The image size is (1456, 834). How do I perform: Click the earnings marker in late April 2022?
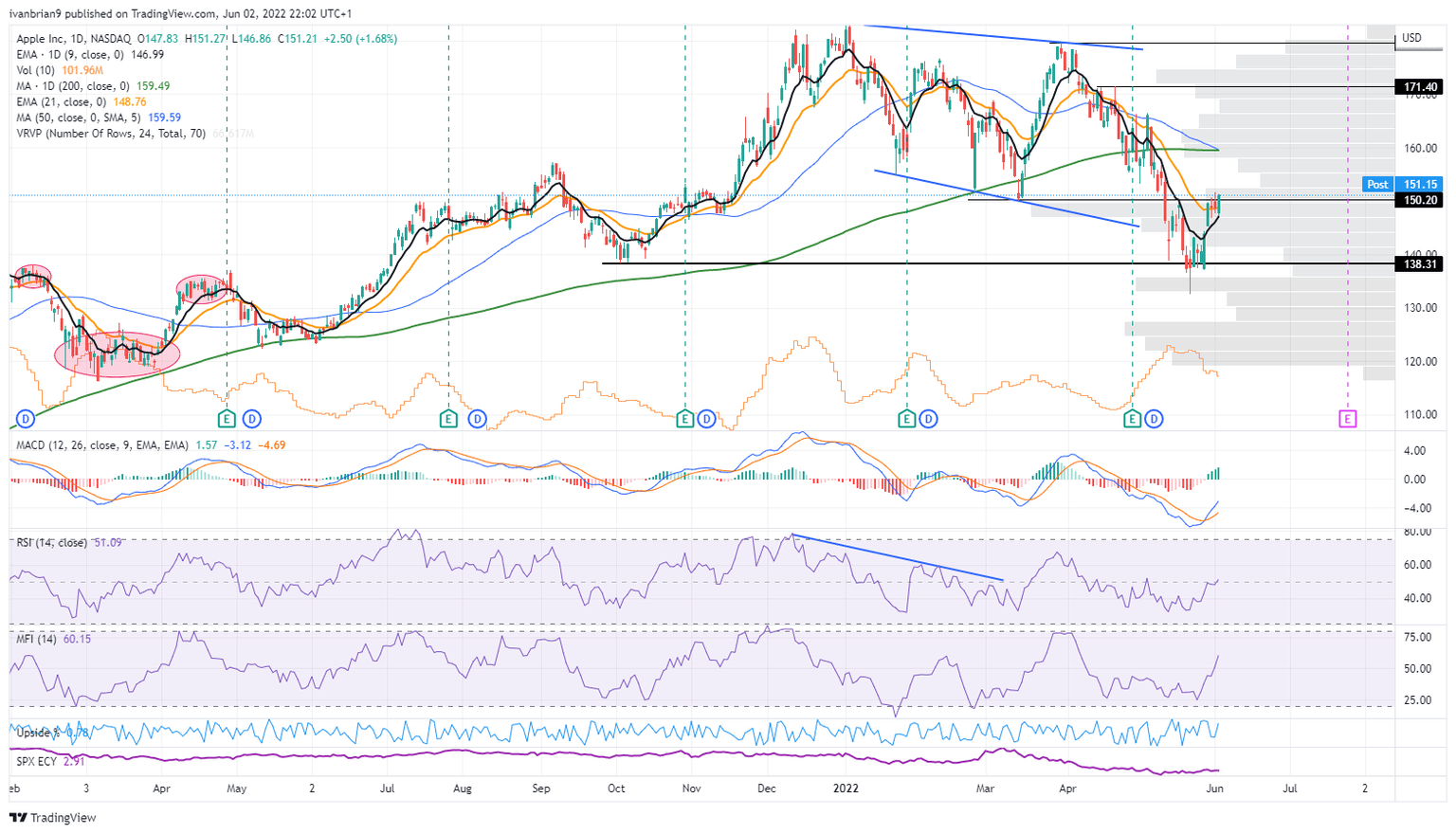pyautogui.click(x=1133, y=419)
